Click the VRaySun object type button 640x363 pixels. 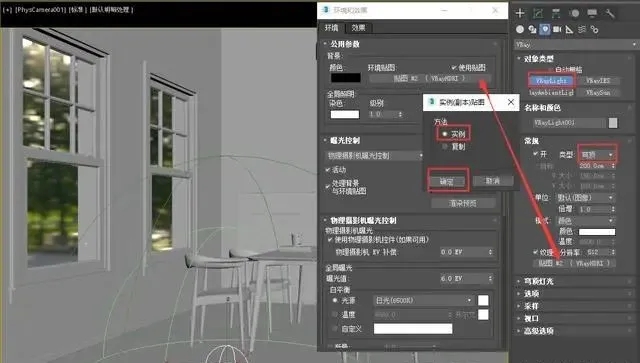point(598,93)
